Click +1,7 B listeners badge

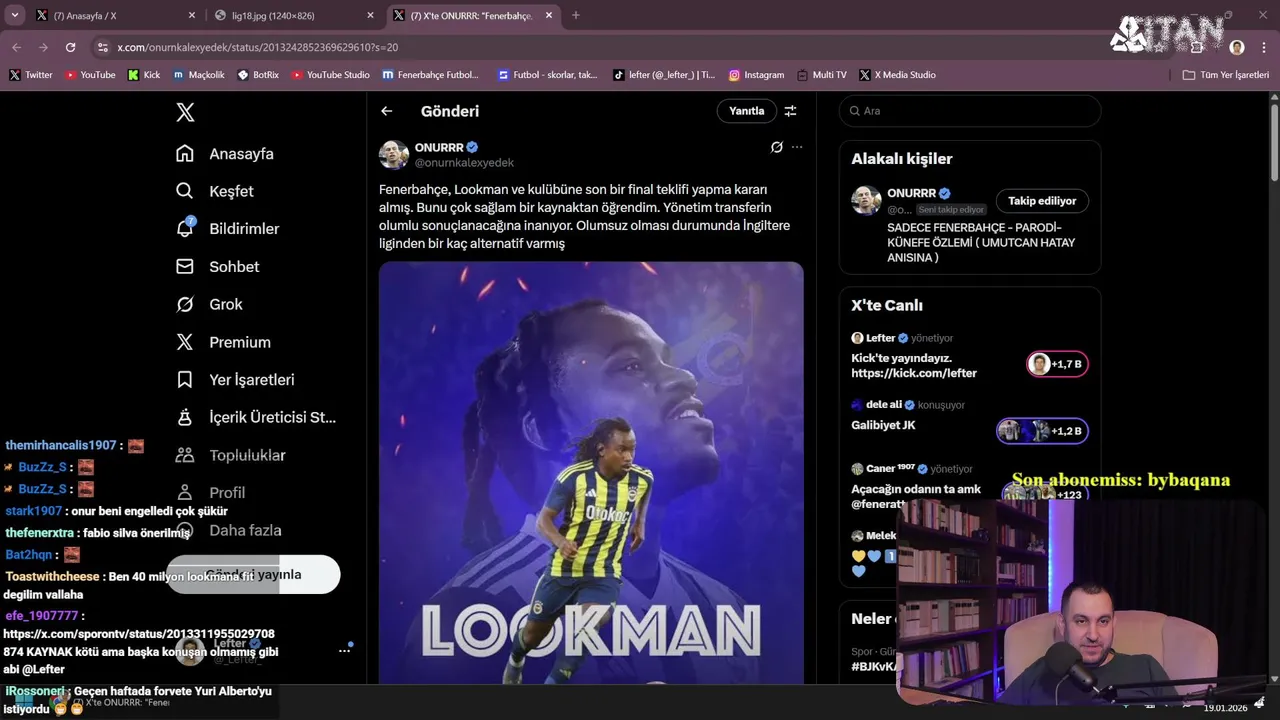1058,364
